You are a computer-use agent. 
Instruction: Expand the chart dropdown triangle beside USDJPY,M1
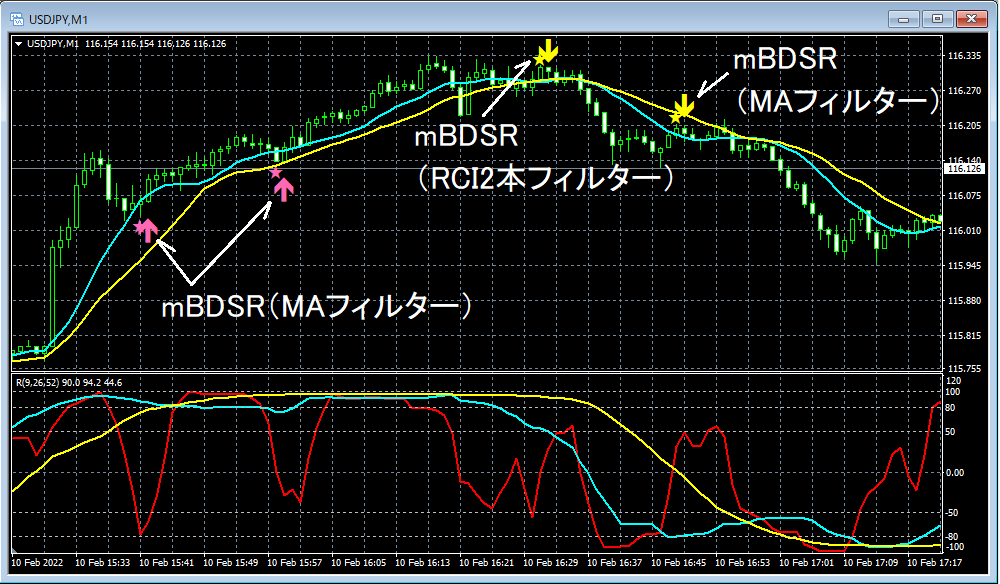coord(18,44)
